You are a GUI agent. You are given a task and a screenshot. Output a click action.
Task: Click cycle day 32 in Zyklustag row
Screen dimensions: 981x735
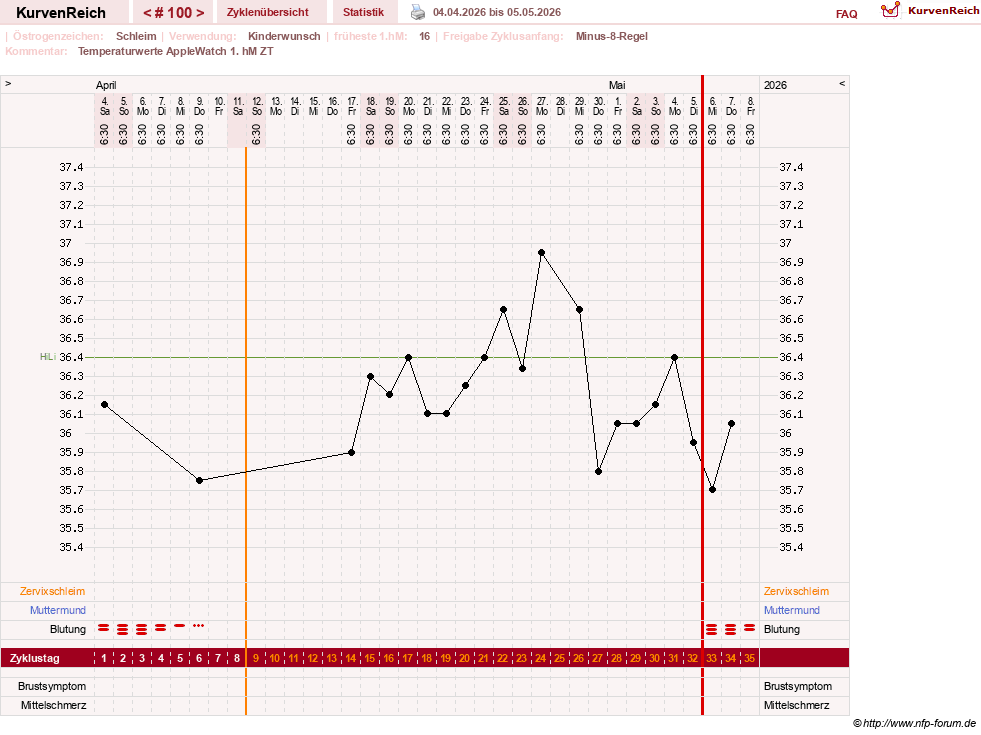(693, 658)
